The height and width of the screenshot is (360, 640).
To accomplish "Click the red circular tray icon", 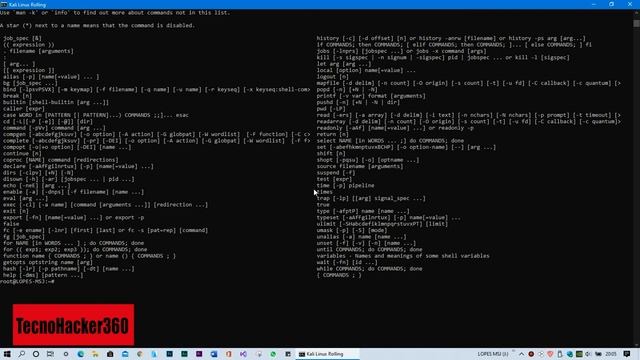I will (531, 354).
